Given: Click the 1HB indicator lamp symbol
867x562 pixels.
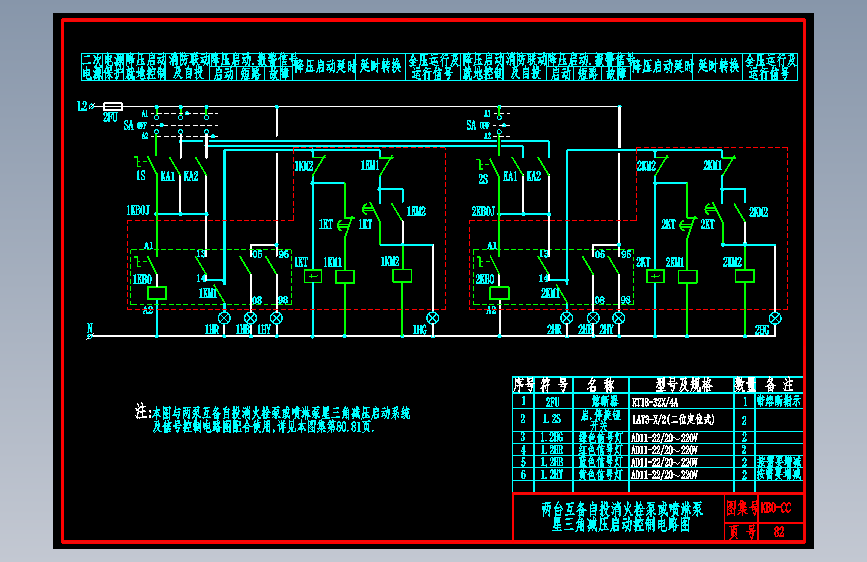Looking at the screenshot, I should pyautogui.click(x=250, y=318).
